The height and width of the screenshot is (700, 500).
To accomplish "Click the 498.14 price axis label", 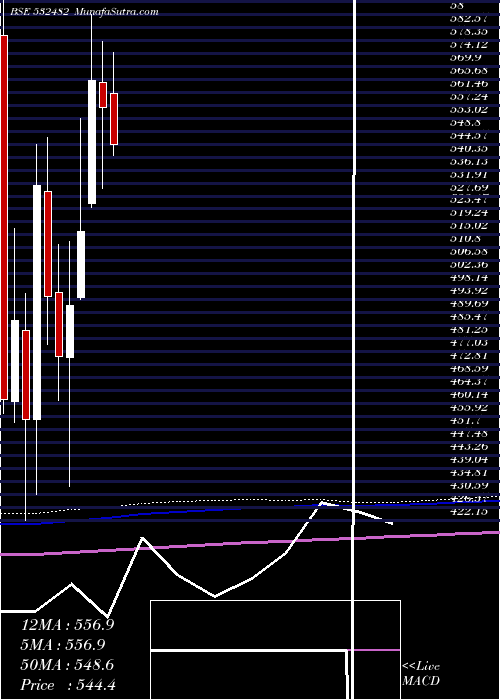I will coord(469,278).
